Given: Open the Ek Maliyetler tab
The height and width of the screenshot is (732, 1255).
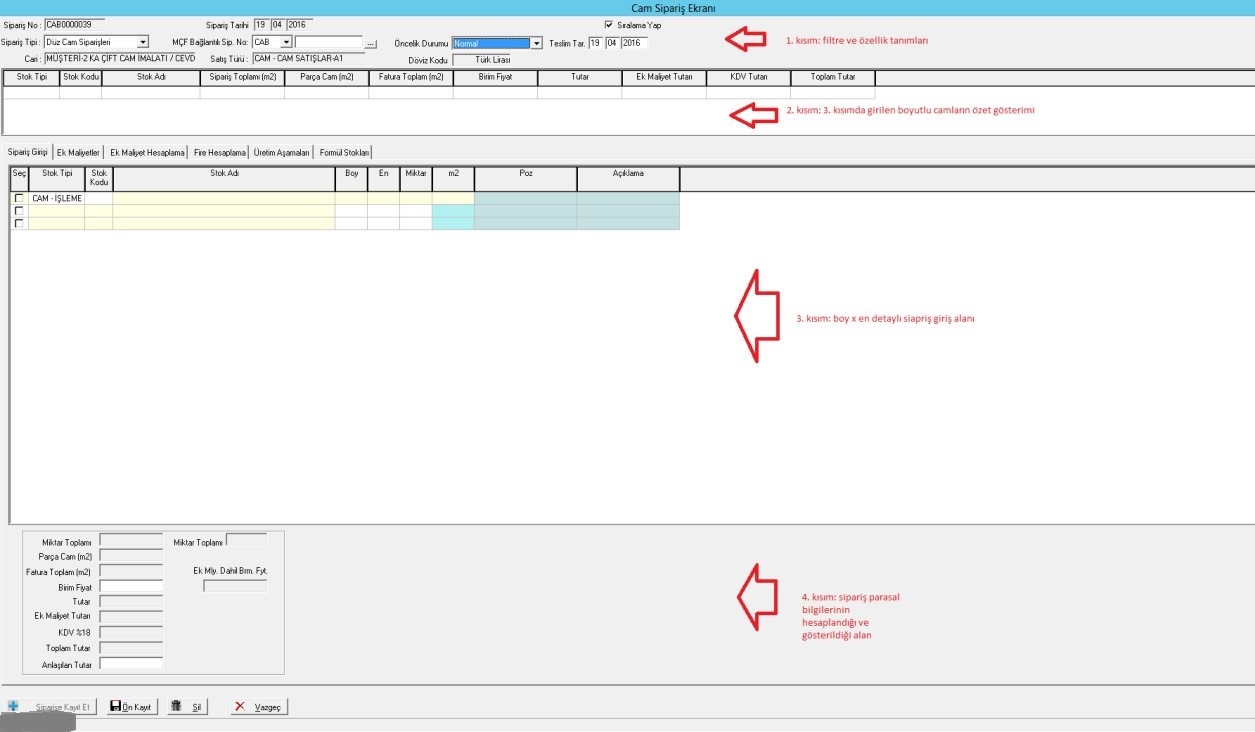Looking at the screenshot, I should click(79, 153).
